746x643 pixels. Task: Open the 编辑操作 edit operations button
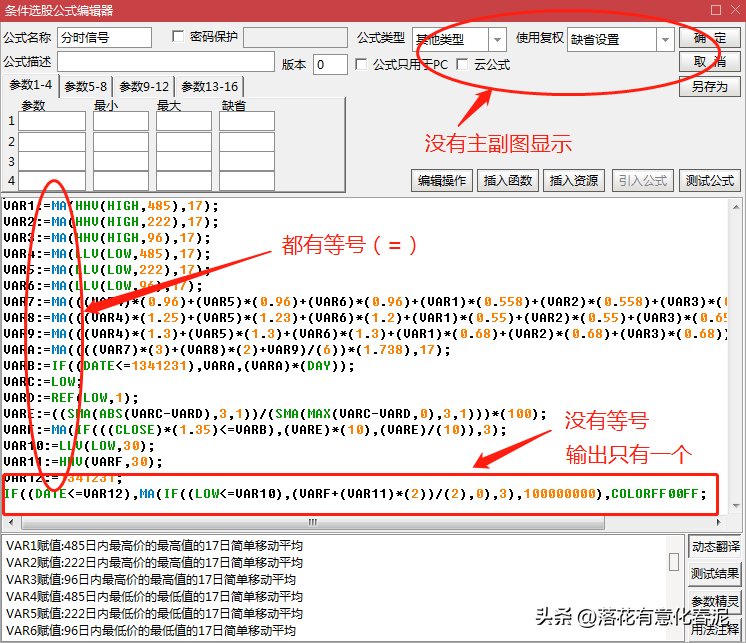(442, 181)
